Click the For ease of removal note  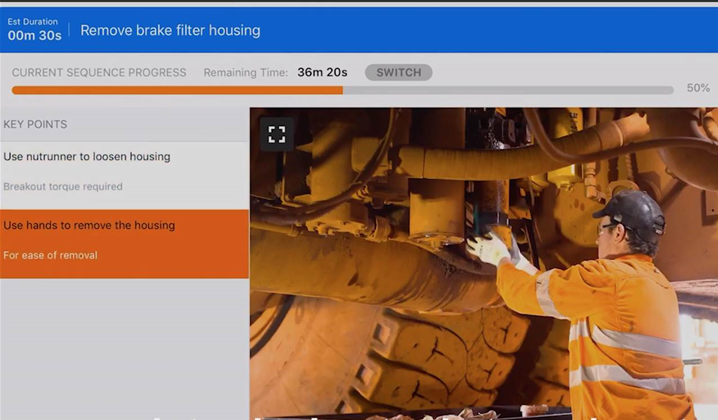click(x=50, y=256)
